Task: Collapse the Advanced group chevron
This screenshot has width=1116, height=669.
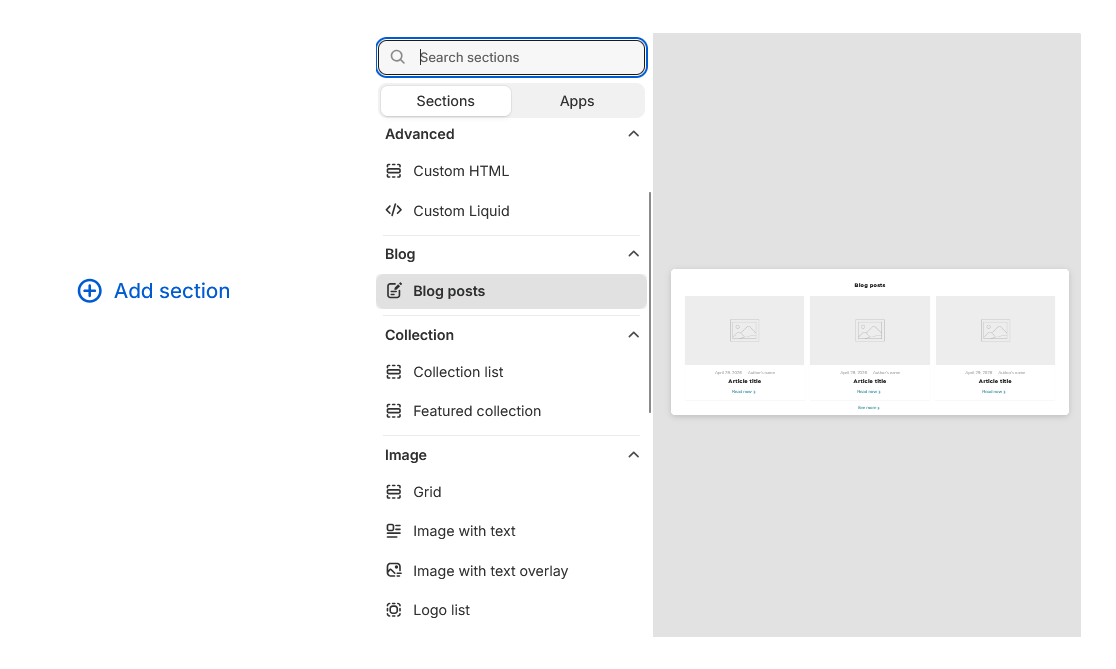Action: 633,134
